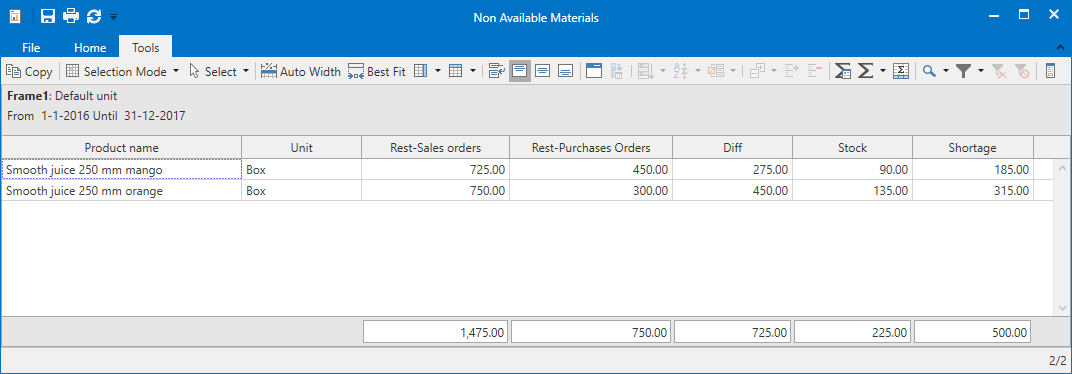Click the magnifier search icon
Image resolution: width=1072 pixels, height=374 pixels.
pyautogui.click(x=929, y=71)
